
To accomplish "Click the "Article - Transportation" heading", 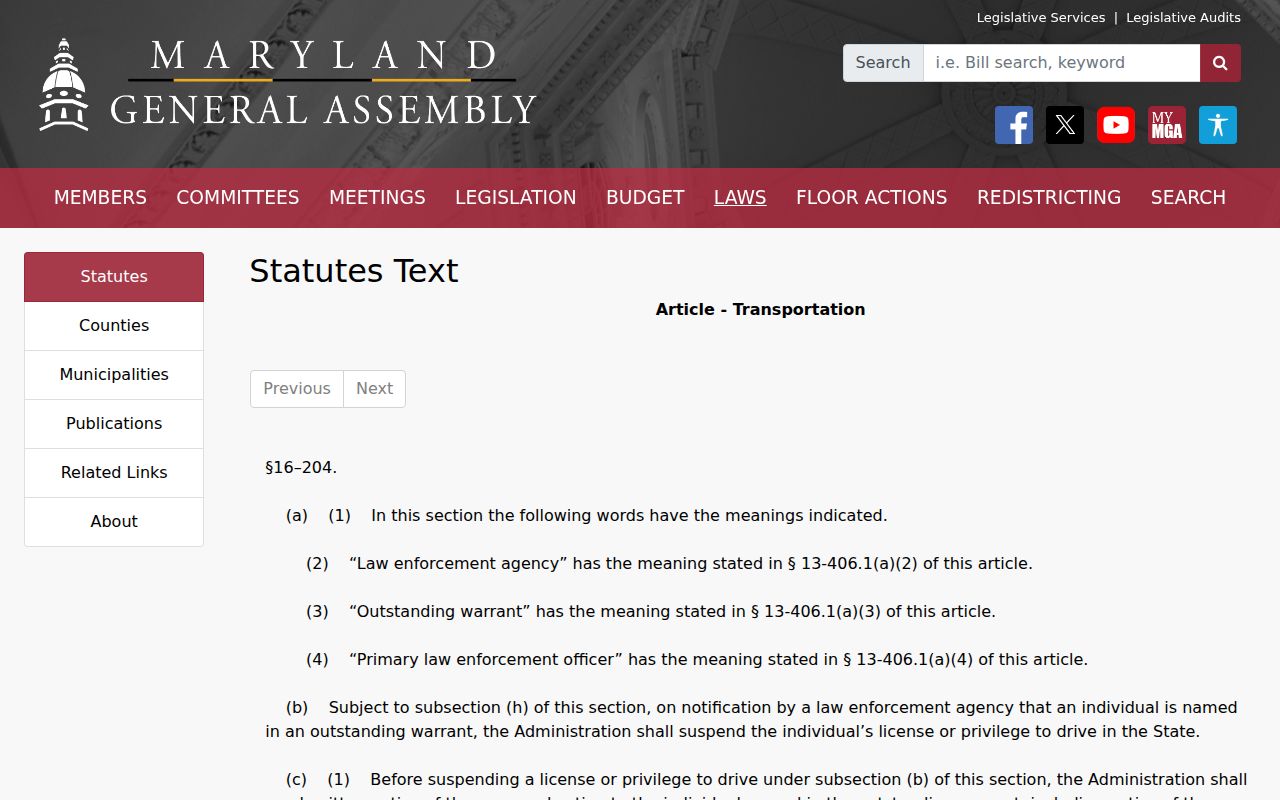I will tap(760, 310).
